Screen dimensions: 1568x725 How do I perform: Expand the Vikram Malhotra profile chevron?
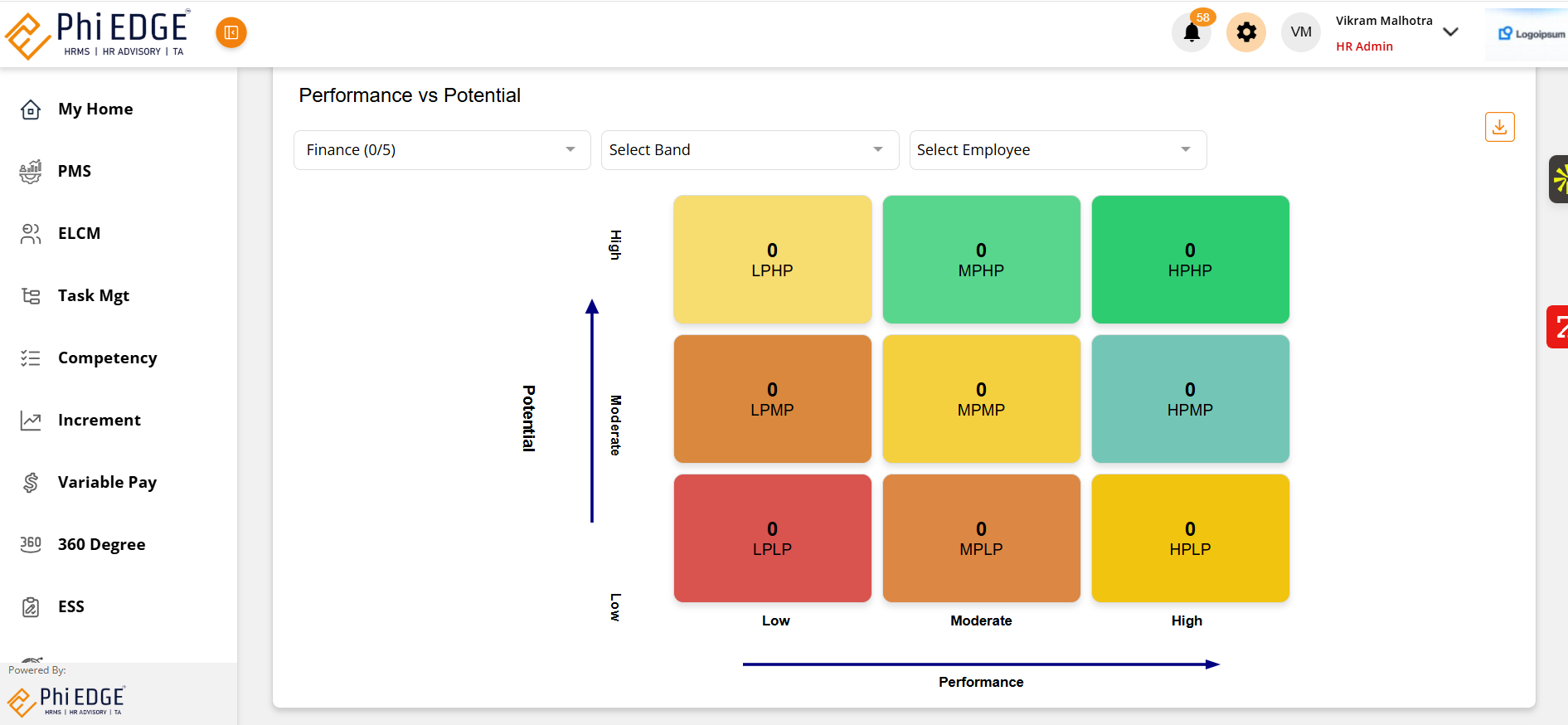pyautogui.click(x=1450, y=32)
